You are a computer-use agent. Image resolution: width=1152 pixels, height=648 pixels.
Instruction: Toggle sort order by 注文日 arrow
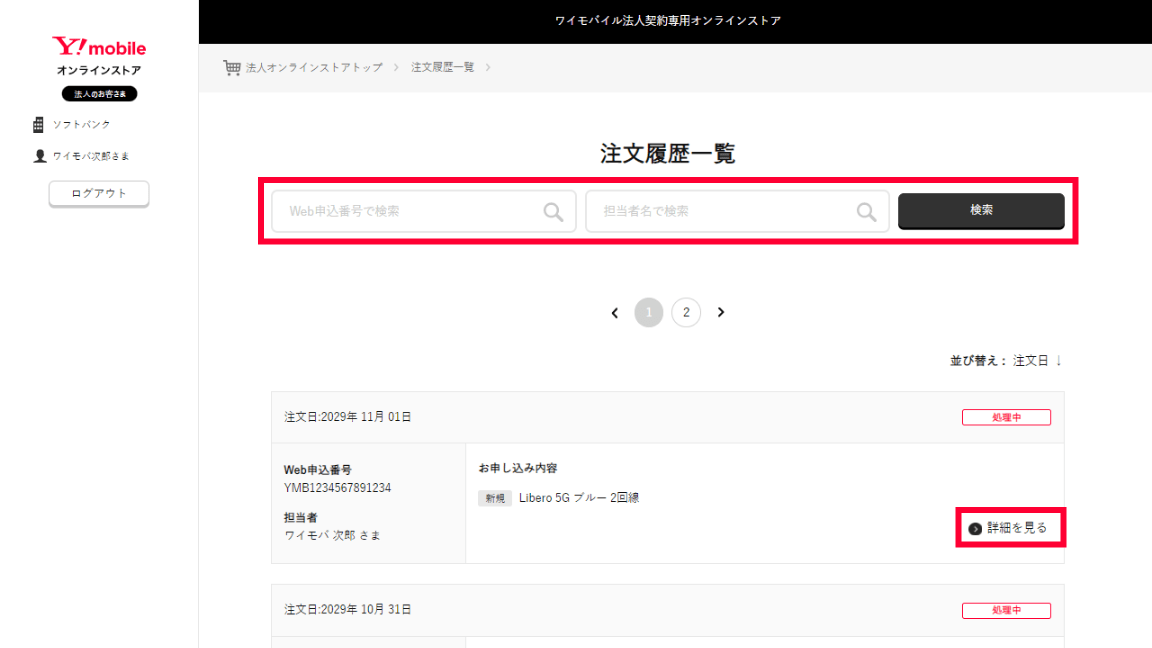pyautogui.click(x=1058, y=360)
